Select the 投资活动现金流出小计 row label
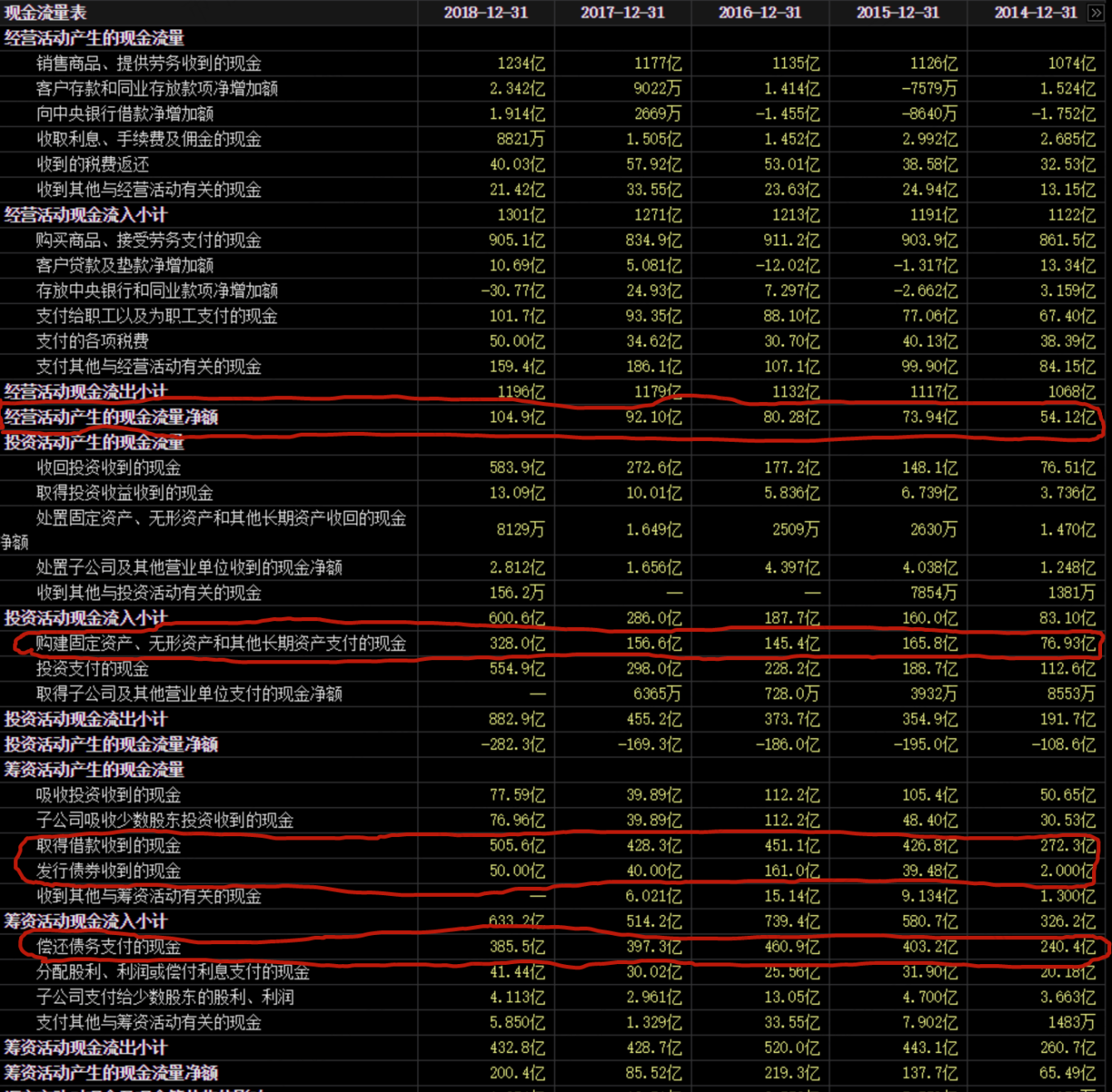 tap(86, 719)
